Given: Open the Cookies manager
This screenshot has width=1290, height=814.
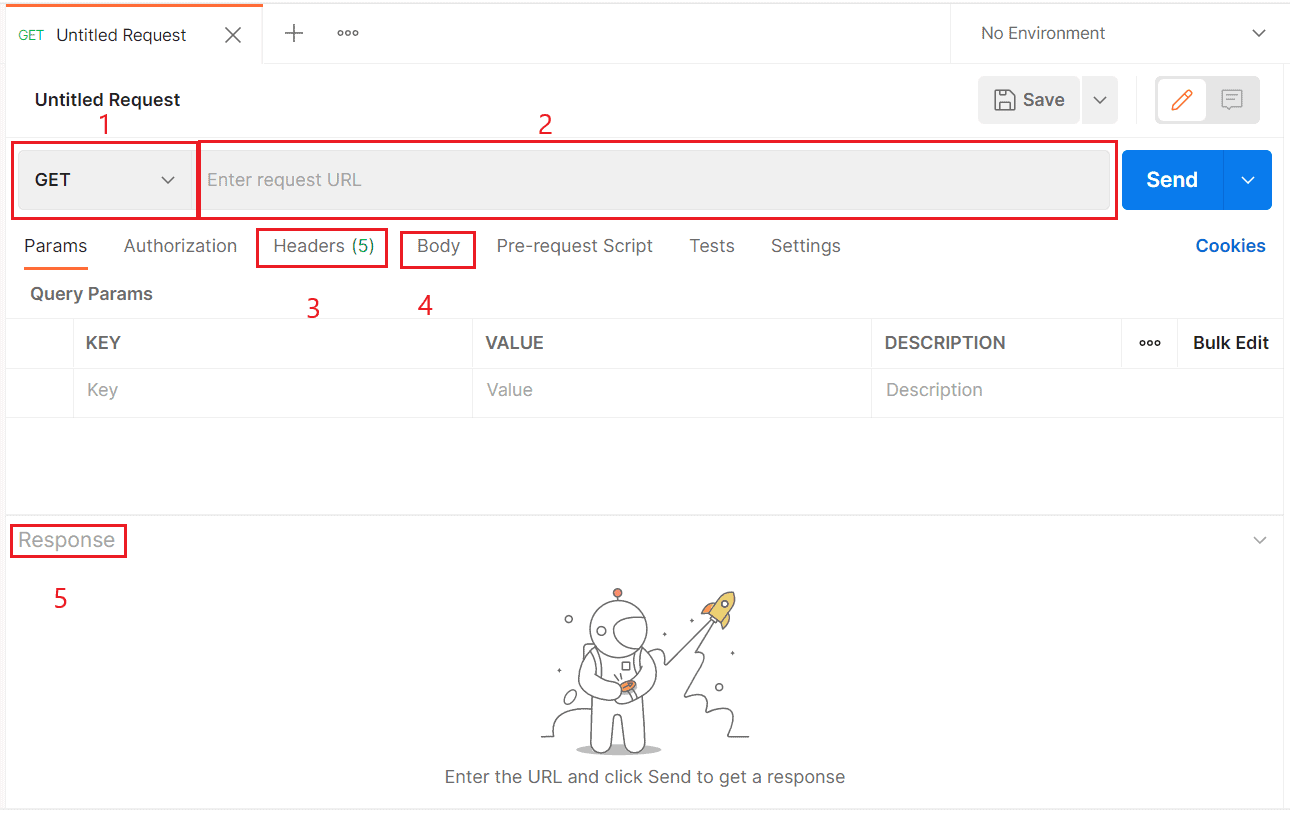Looking at the screenshot, I should coord(1230,246).
